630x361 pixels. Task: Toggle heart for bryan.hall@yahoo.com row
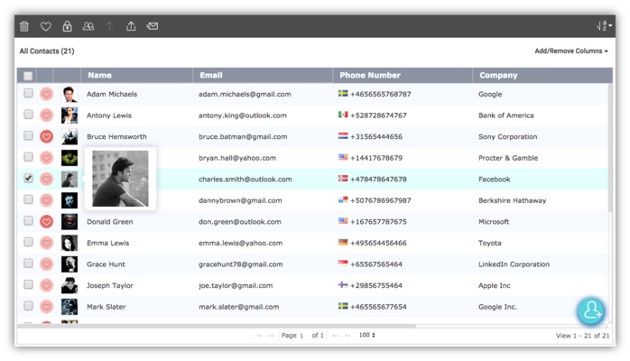(47, 158)
